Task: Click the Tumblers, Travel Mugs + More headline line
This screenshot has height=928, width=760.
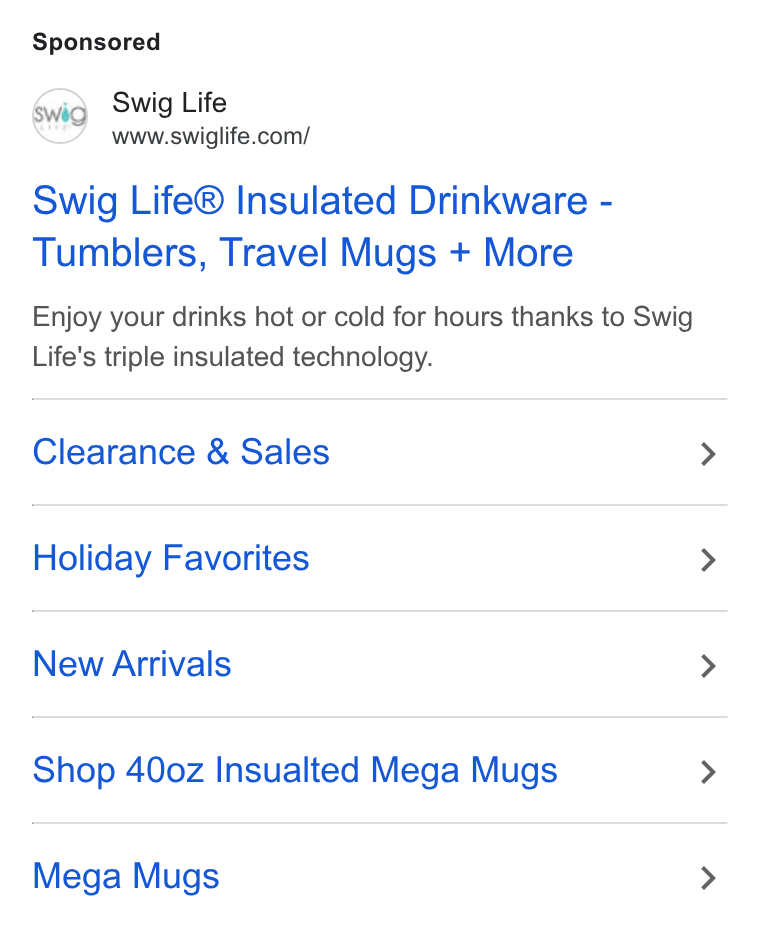Action: click(303, 253)
